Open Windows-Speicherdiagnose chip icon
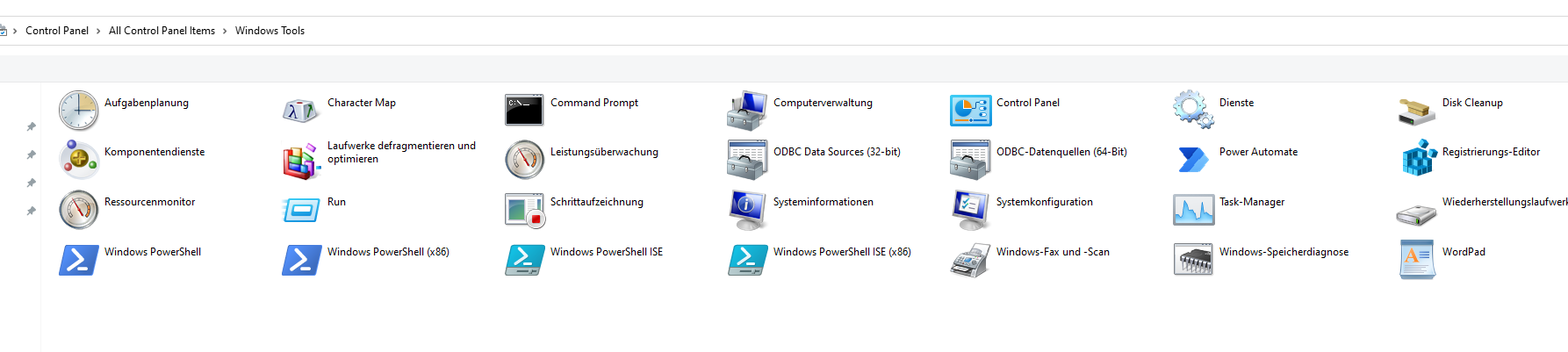The width and height of the screenshot is (1568, 352). [x=1194, y=260]
